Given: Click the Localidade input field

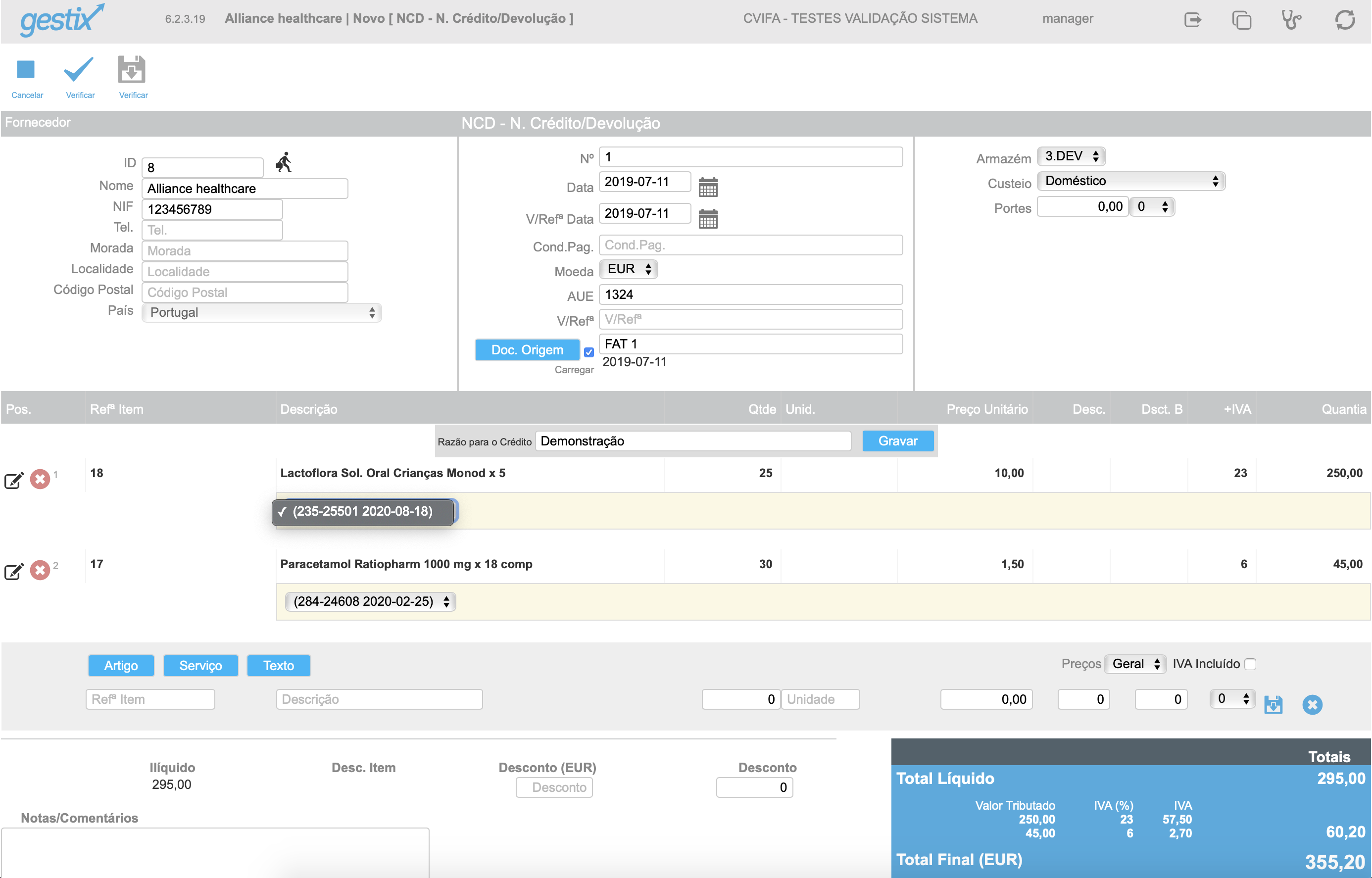Looking at the screenshot, I should click(245, 272).
